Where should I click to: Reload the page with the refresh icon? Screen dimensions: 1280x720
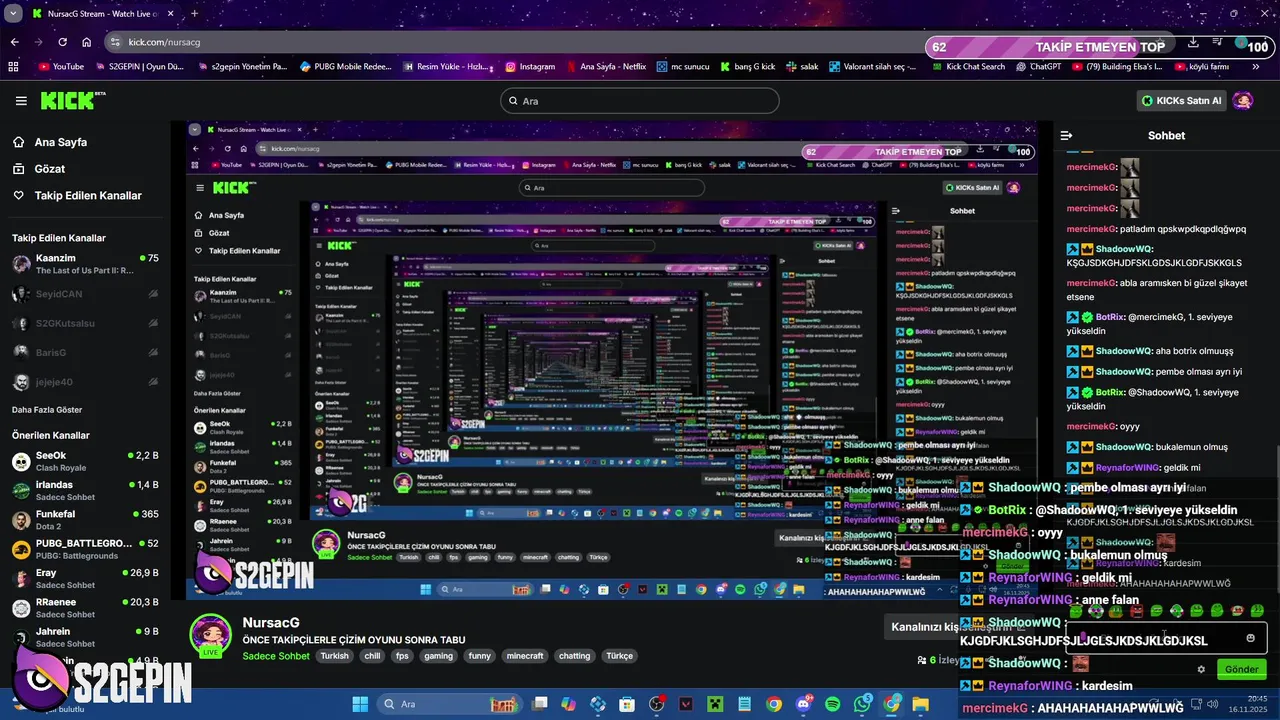[x=62, y=42]
